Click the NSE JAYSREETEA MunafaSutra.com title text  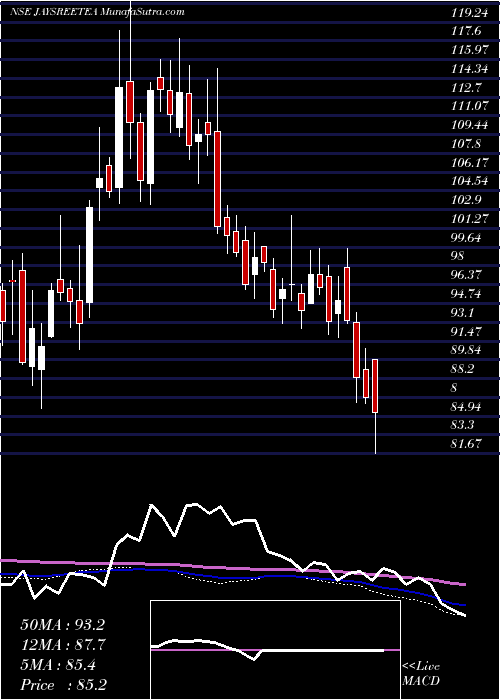(97, 12)
